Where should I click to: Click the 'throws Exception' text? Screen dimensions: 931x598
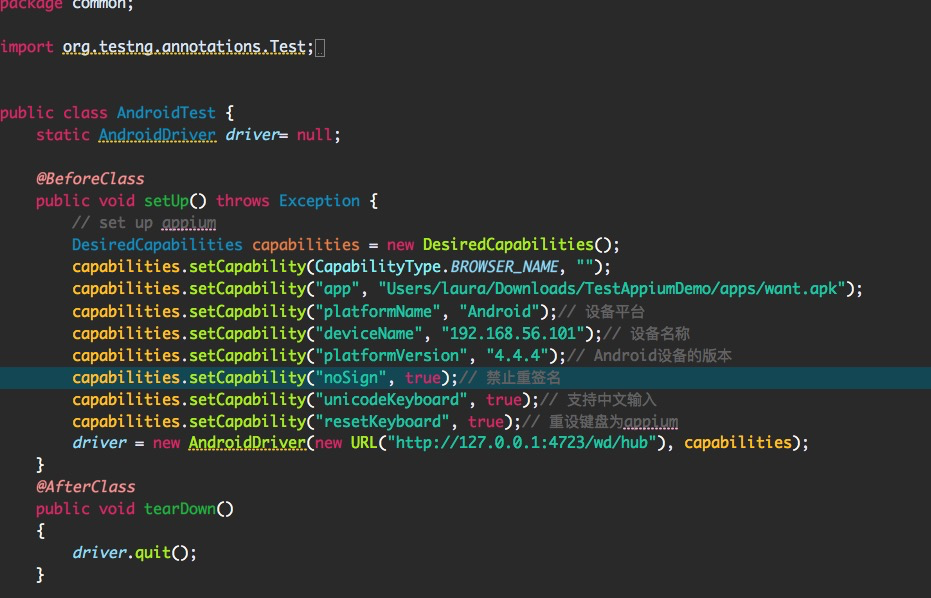(x=288, y=201)
